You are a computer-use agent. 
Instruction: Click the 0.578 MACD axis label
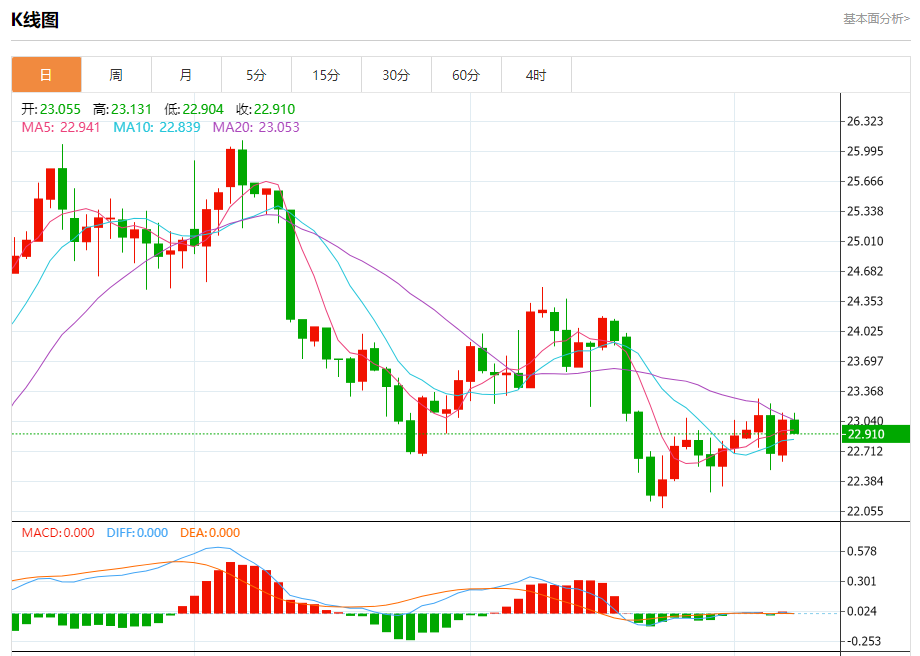pos(861,552)
